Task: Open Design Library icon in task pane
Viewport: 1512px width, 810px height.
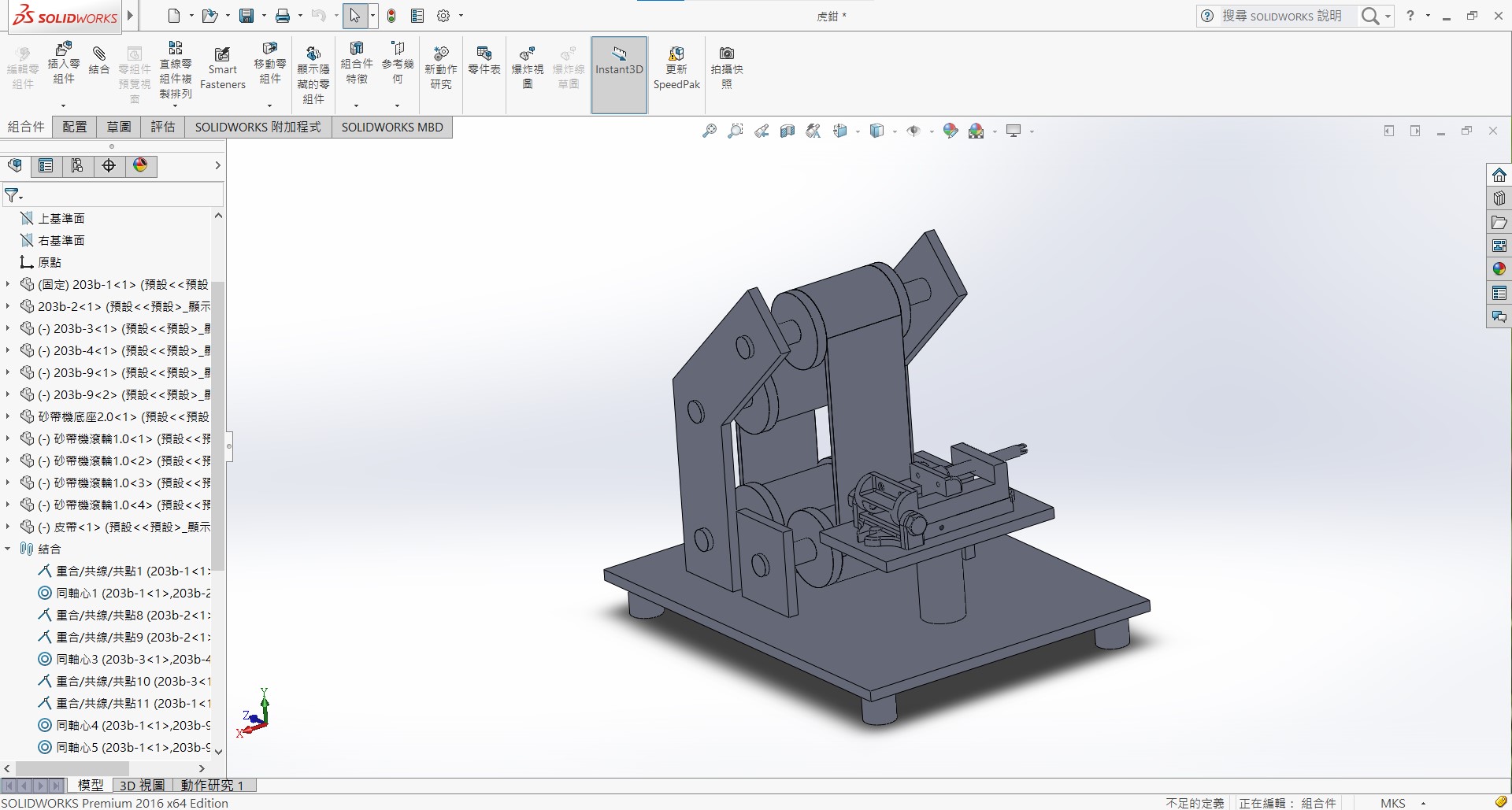Action: [x=1499, y=198]
